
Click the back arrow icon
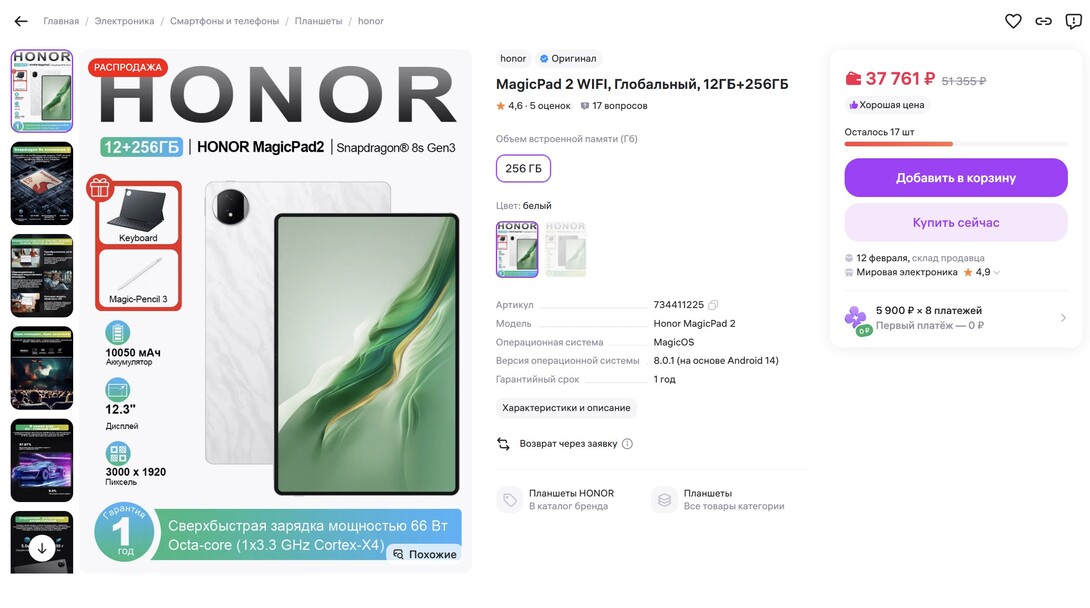coord(21,22)
